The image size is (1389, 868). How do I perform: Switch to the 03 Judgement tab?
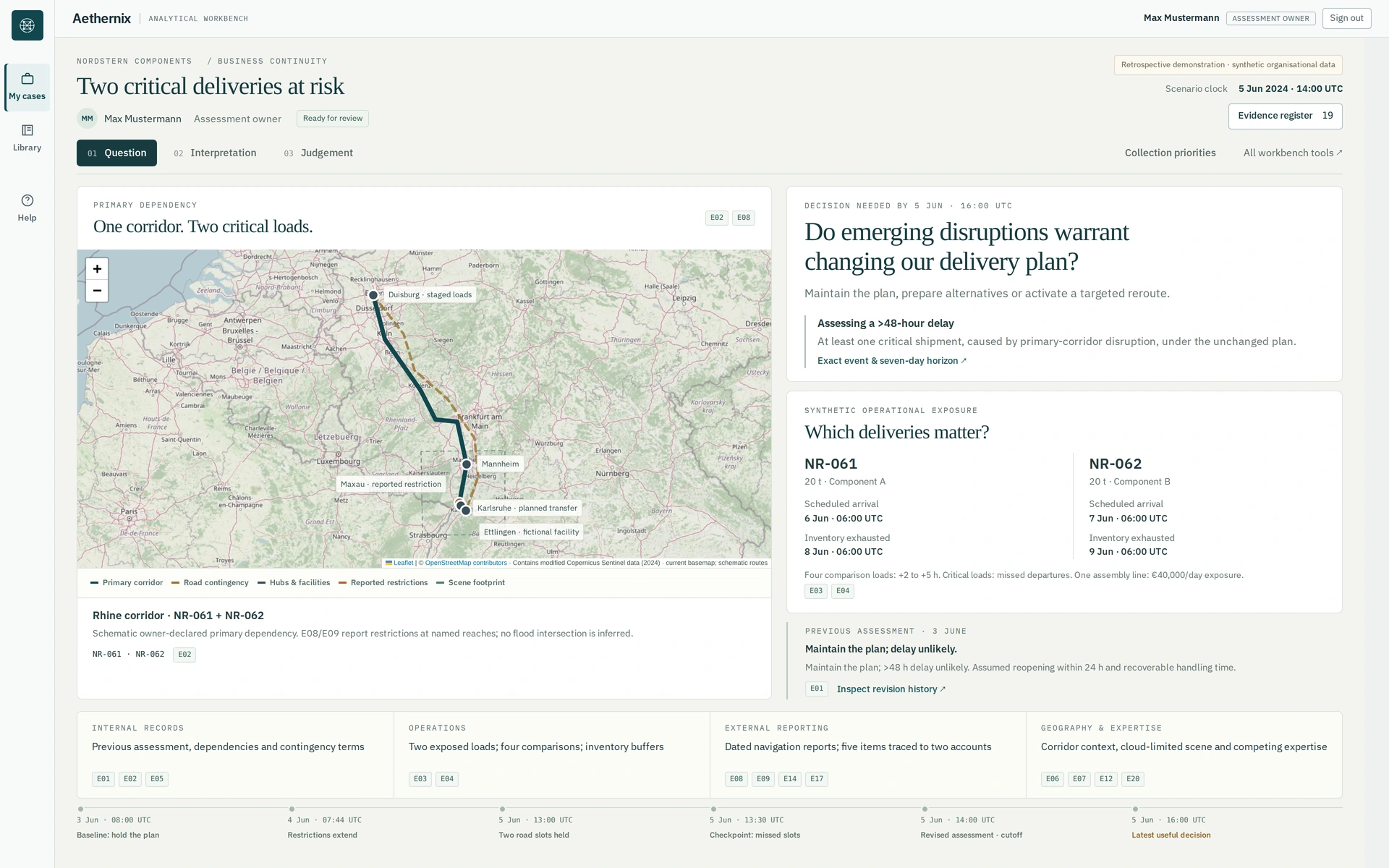click(318, 153)
